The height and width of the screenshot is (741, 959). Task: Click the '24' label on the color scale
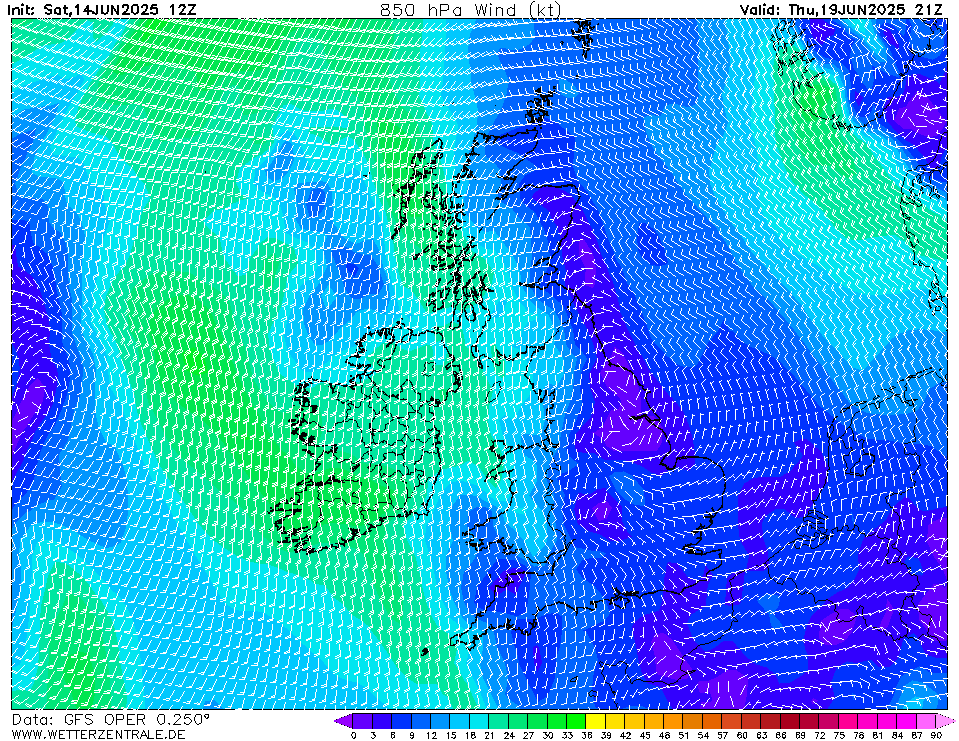click(x=509, y=735)
